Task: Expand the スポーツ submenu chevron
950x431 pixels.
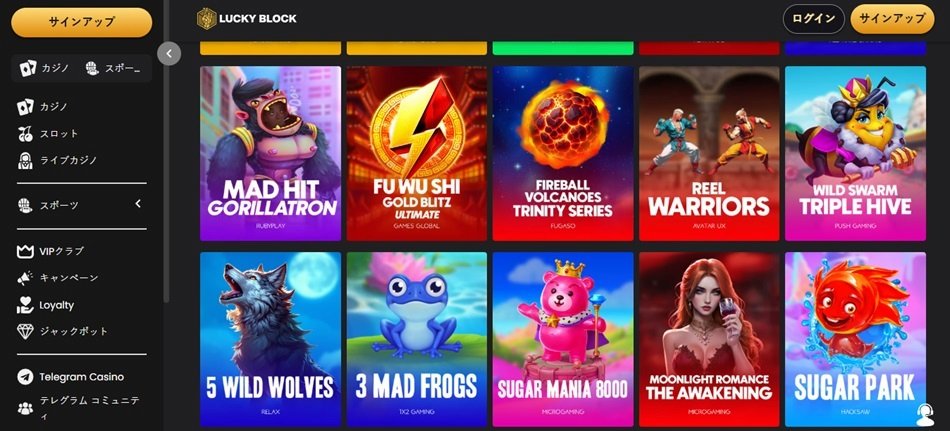Action: pyautogui.click(x=138, y=204)
